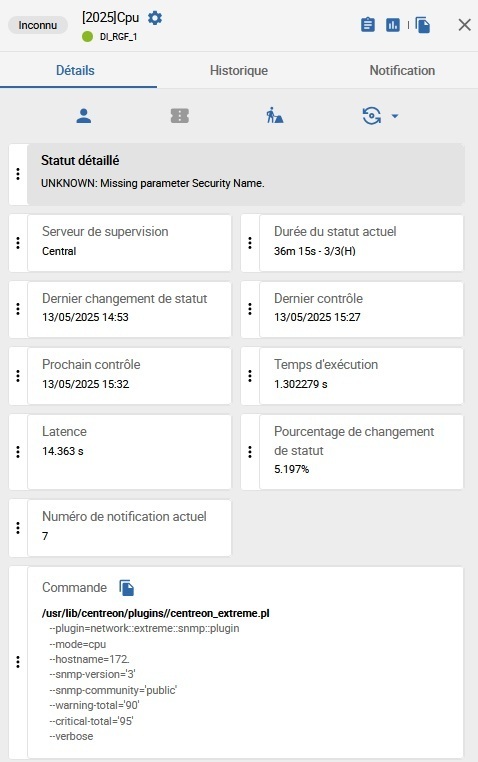
Task: Open handle menu of Statut détaillé card
Action: point(18,174)
